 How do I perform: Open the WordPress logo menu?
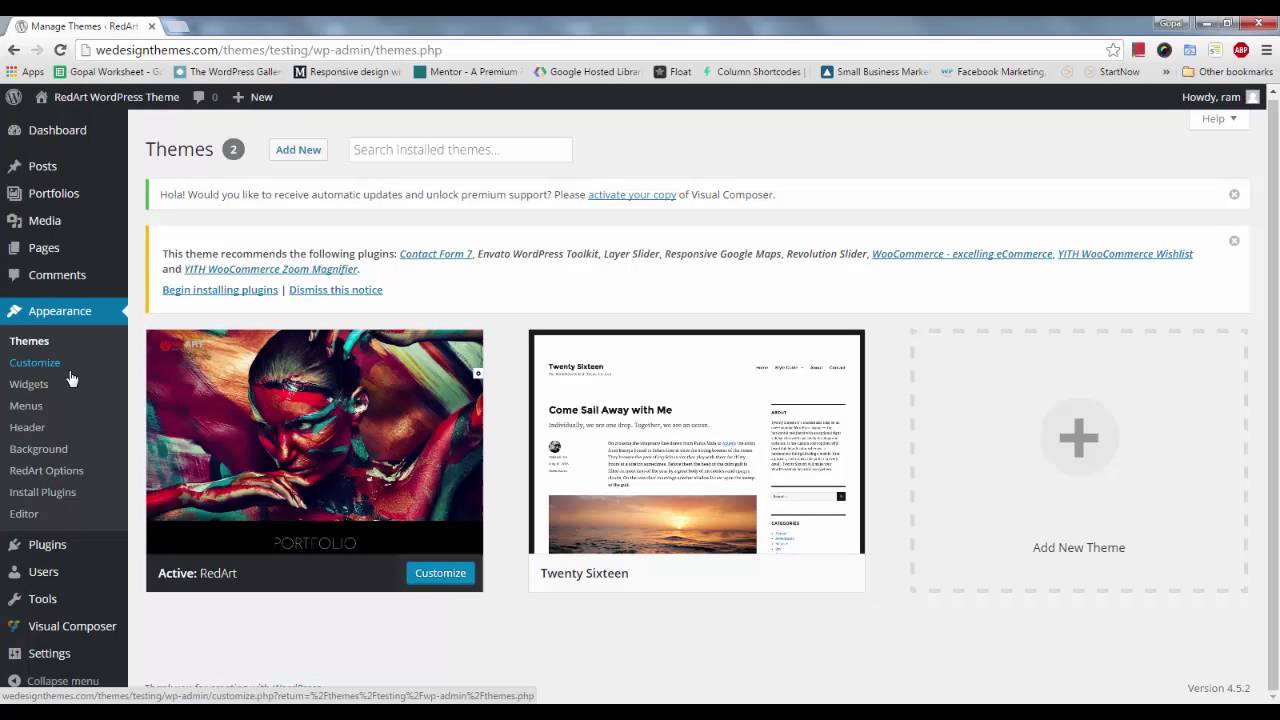[x=14, y=97]
